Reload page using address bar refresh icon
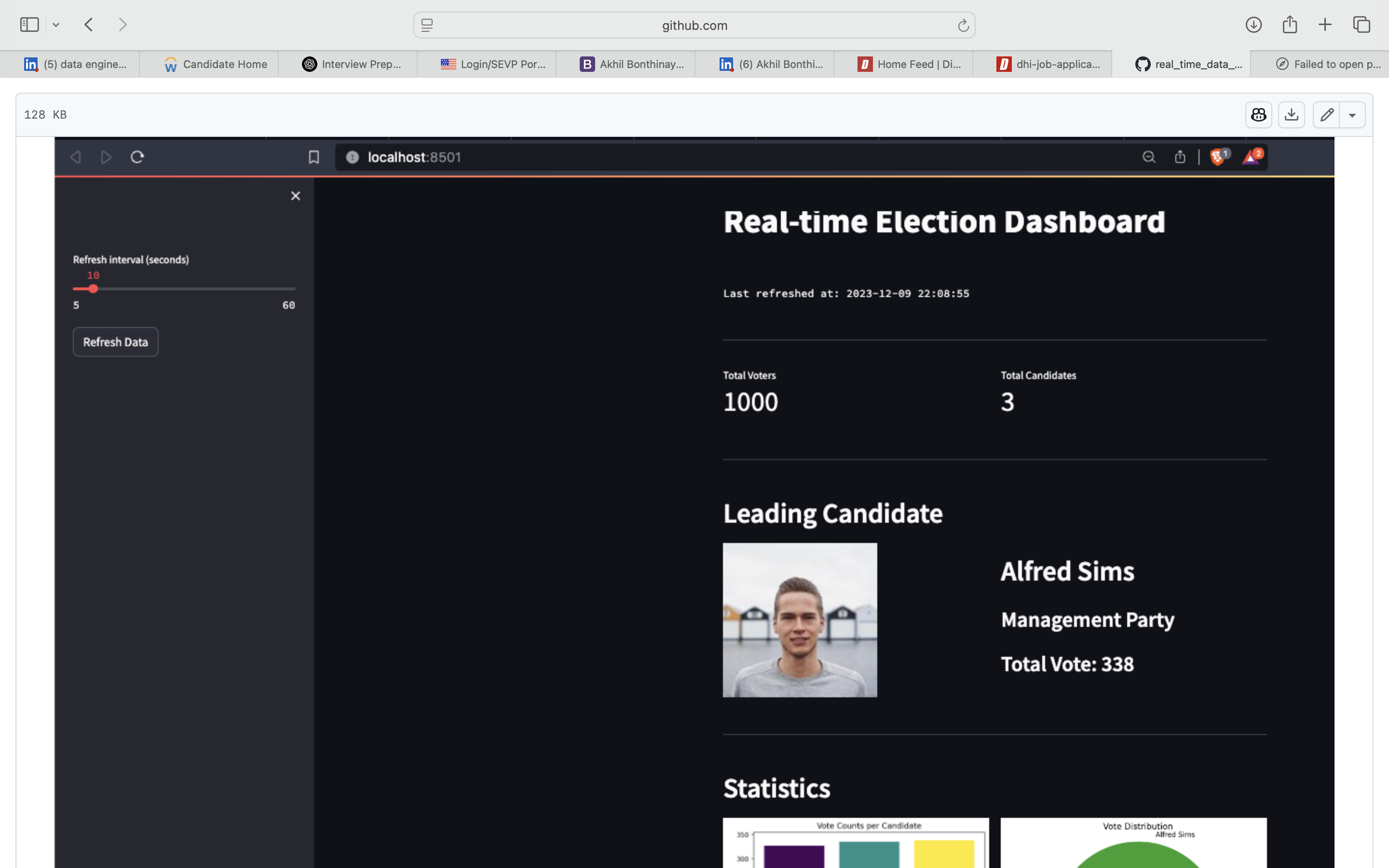1389x868 pixels. click(963, 25)
